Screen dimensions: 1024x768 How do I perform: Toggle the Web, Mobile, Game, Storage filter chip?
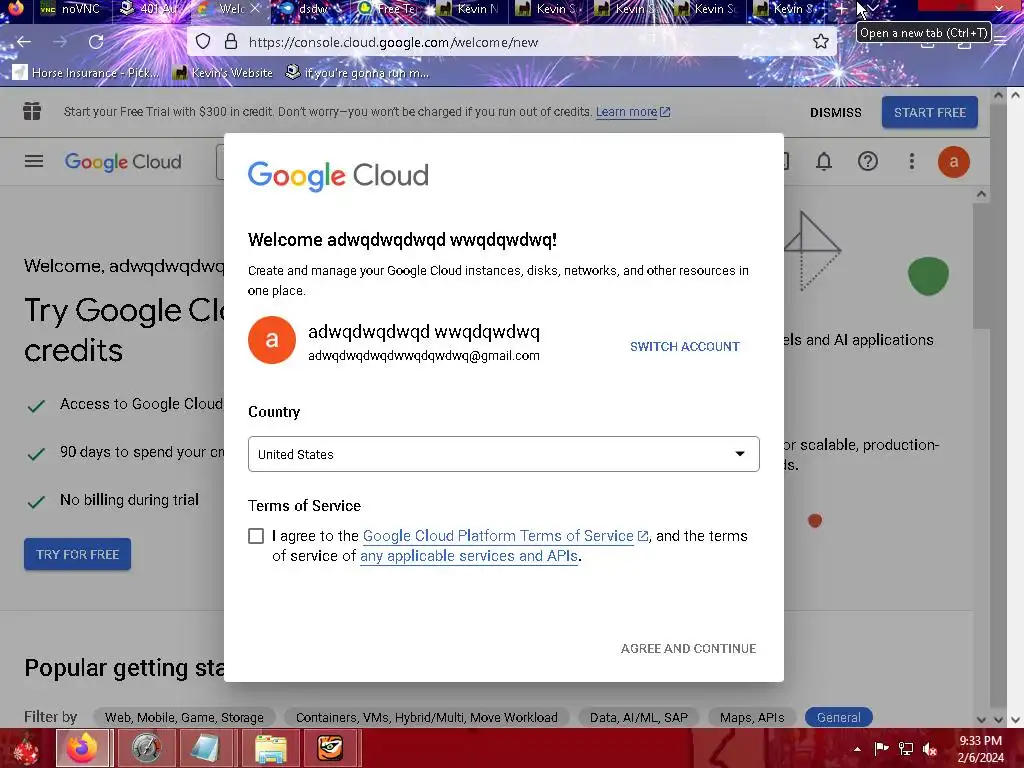click(x=184, y=717)
